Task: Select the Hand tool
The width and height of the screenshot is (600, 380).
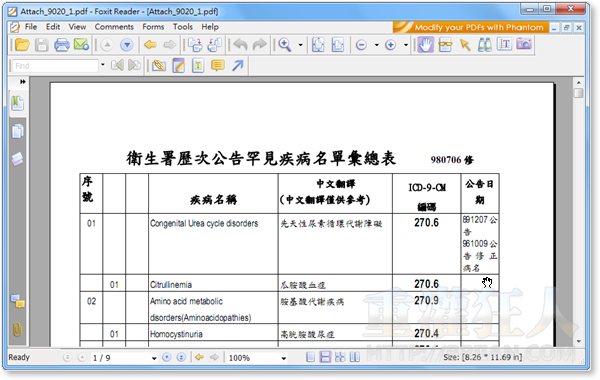Action: [425, 45]
